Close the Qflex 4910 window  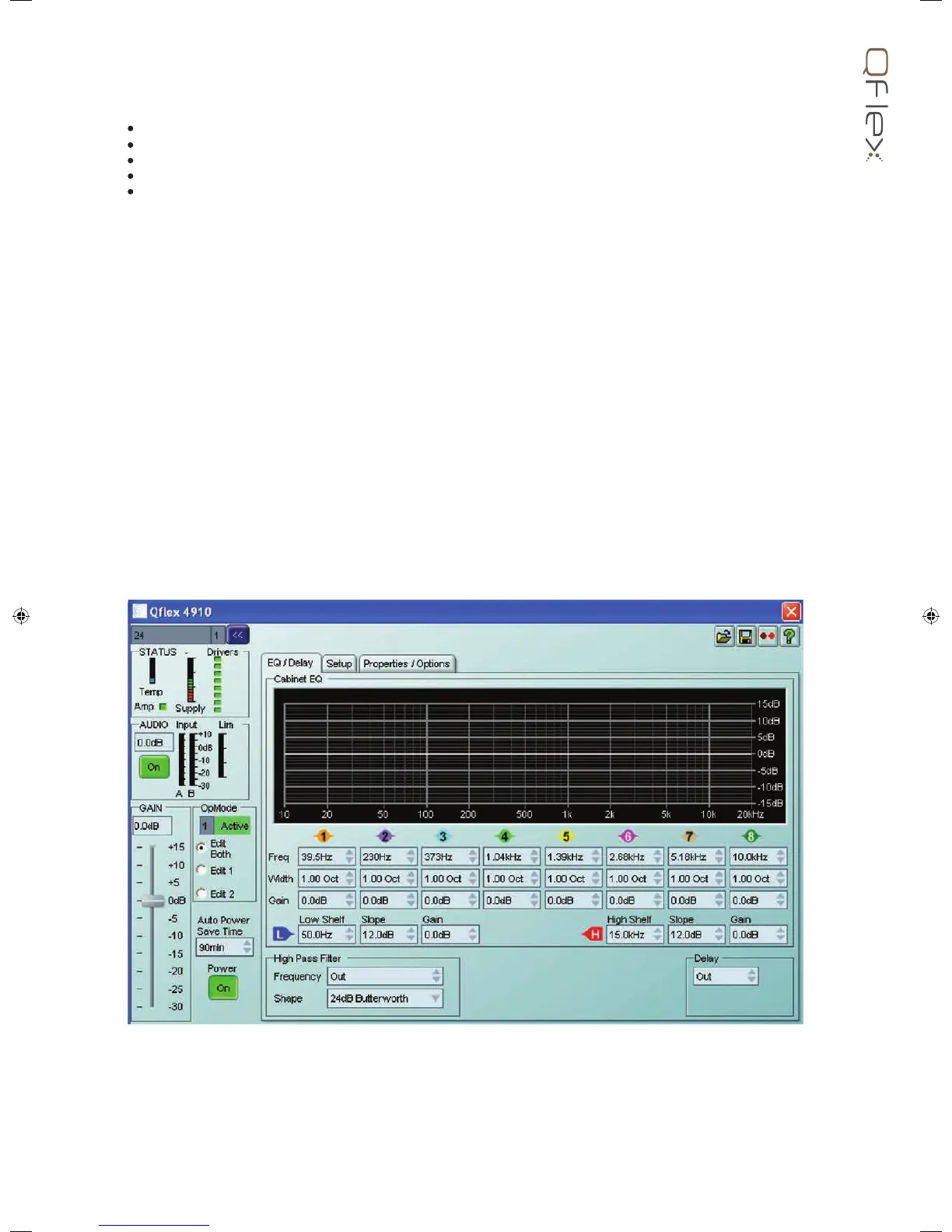point(791,611)
